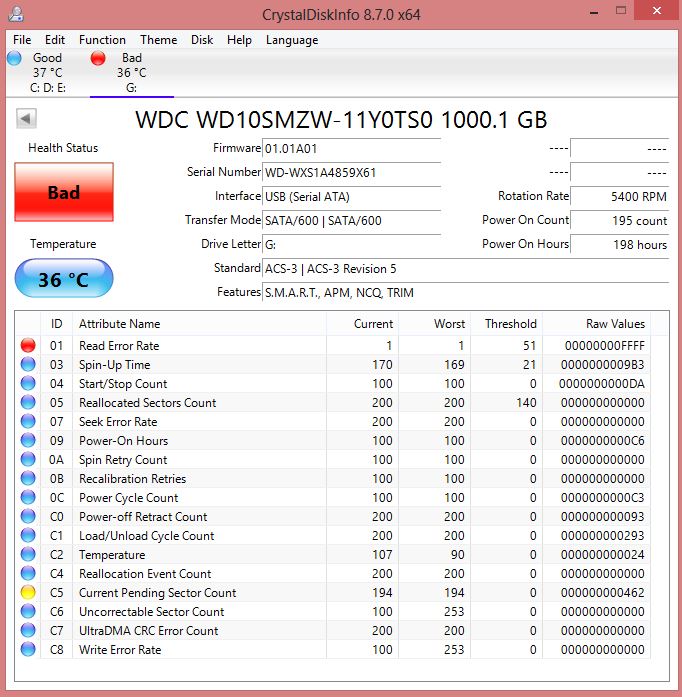Open the File menu
The width and height of the screenshot is (682, 697).
coord(22,40)
